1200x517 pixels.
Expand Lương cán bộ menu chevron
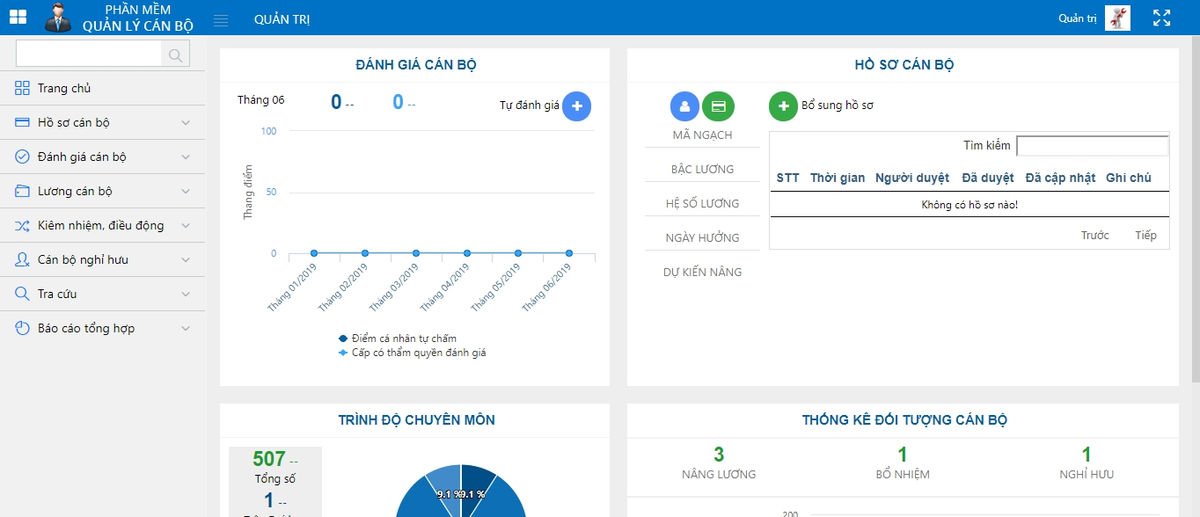click(185, 191)
